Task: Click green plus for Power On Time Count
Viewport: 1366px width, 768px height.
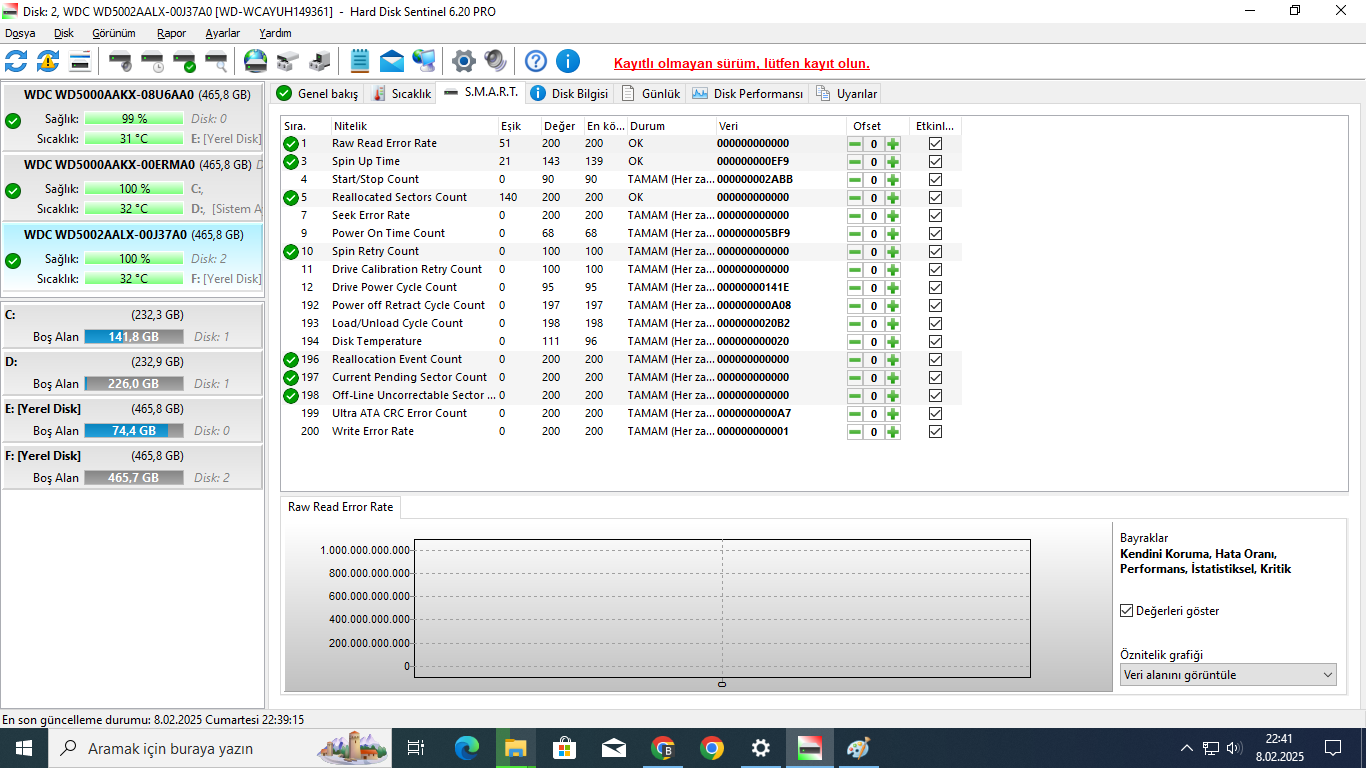Action: [x=893, y=234]
